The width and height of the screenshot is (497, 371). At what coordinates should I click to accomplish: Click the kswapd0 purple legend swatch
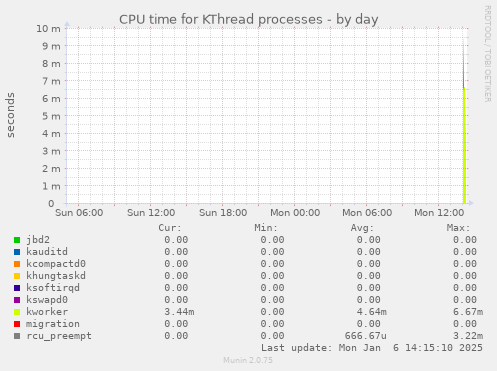[x=17, y=300]
